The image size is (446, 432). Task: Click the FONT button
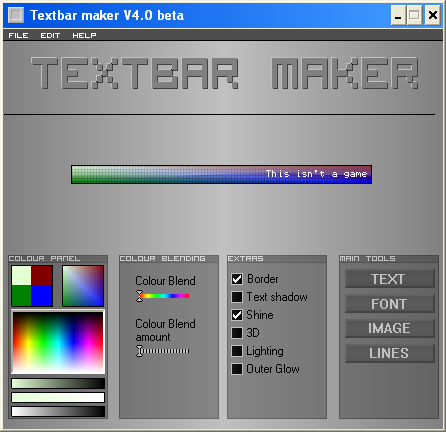pos(390,304)
